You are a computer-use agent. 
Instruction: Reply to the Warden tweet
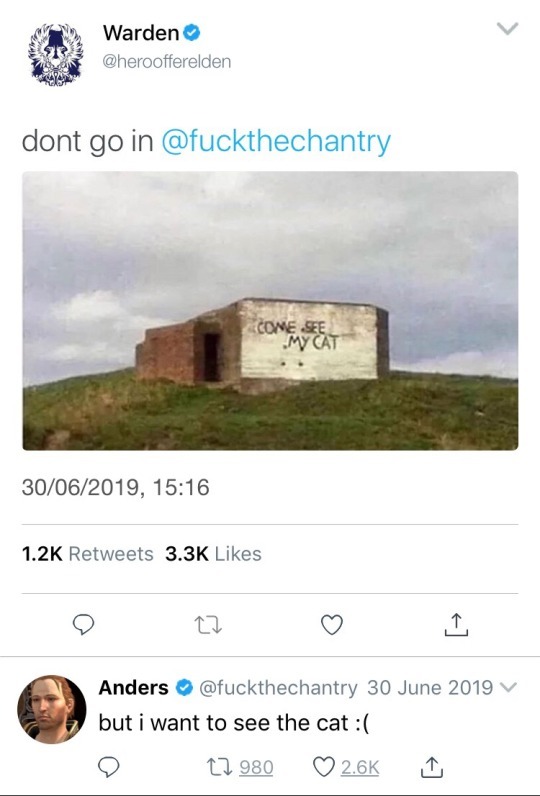(83, 624)
